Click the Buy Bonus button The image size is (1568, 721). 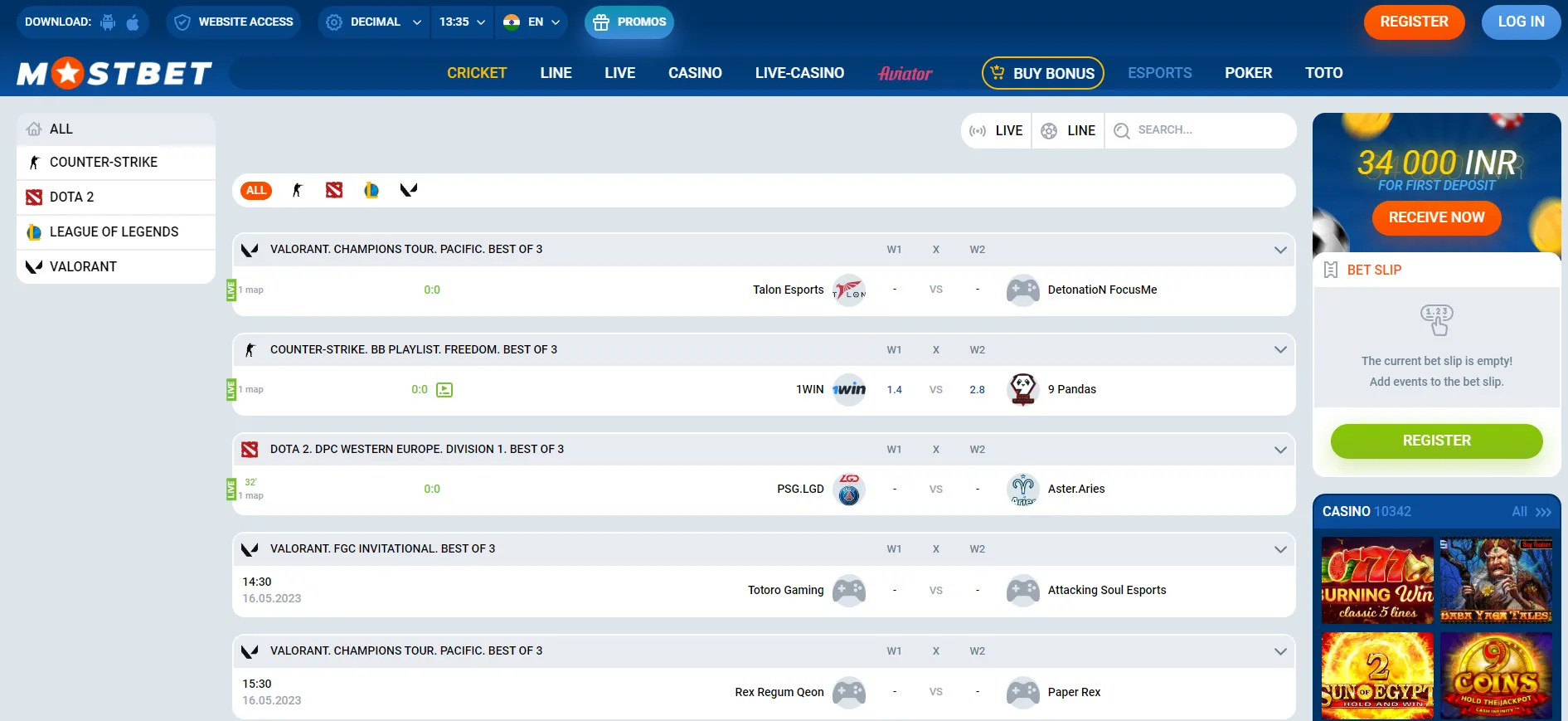[x=1043, y=73]
